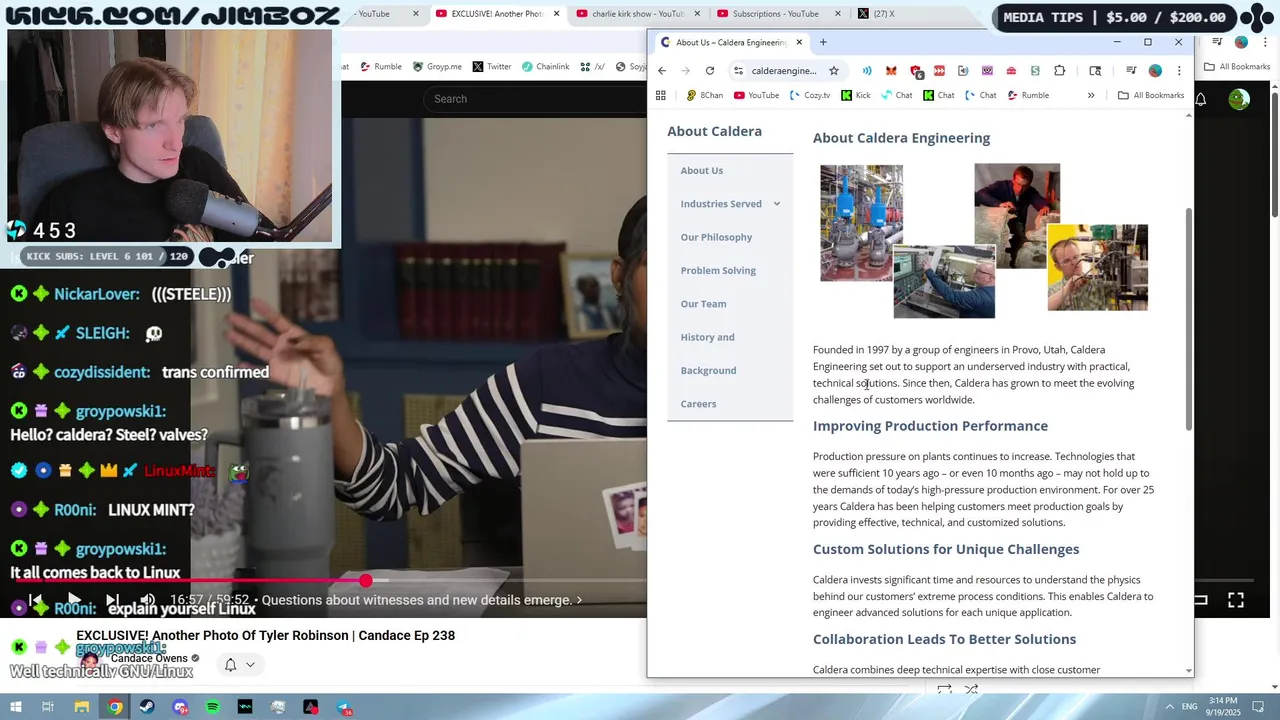Click the profile avatar in front window toolbar

click(x=1155, y=71)
